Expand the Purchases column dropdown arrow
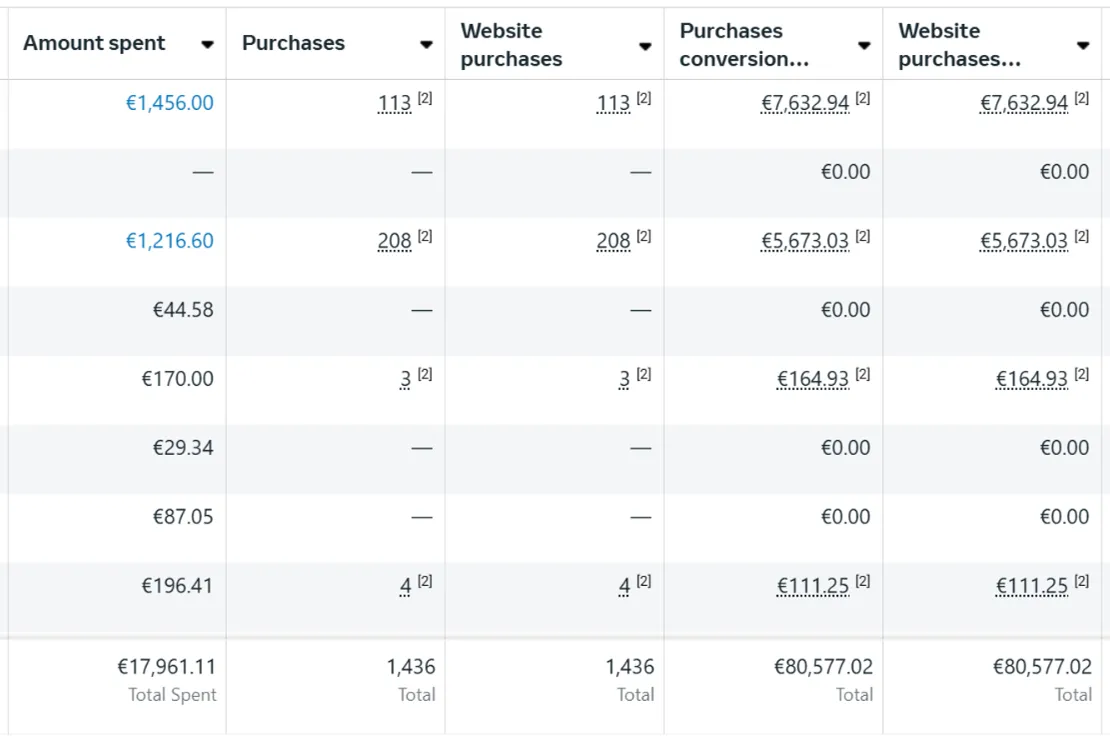The height and width of the screenshot is (737, 1110). coord(426,45)
